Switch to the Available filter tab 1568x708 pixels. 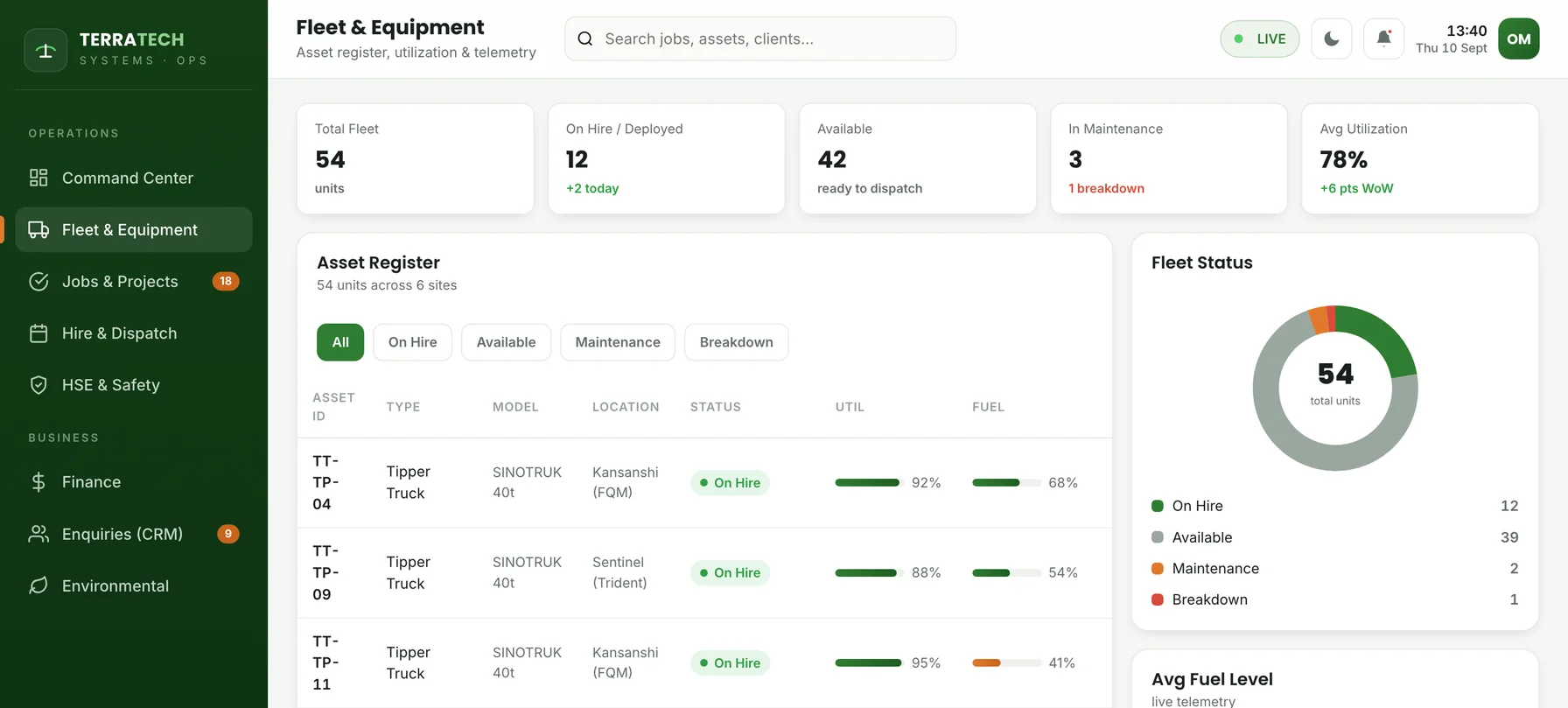(506, 342)
